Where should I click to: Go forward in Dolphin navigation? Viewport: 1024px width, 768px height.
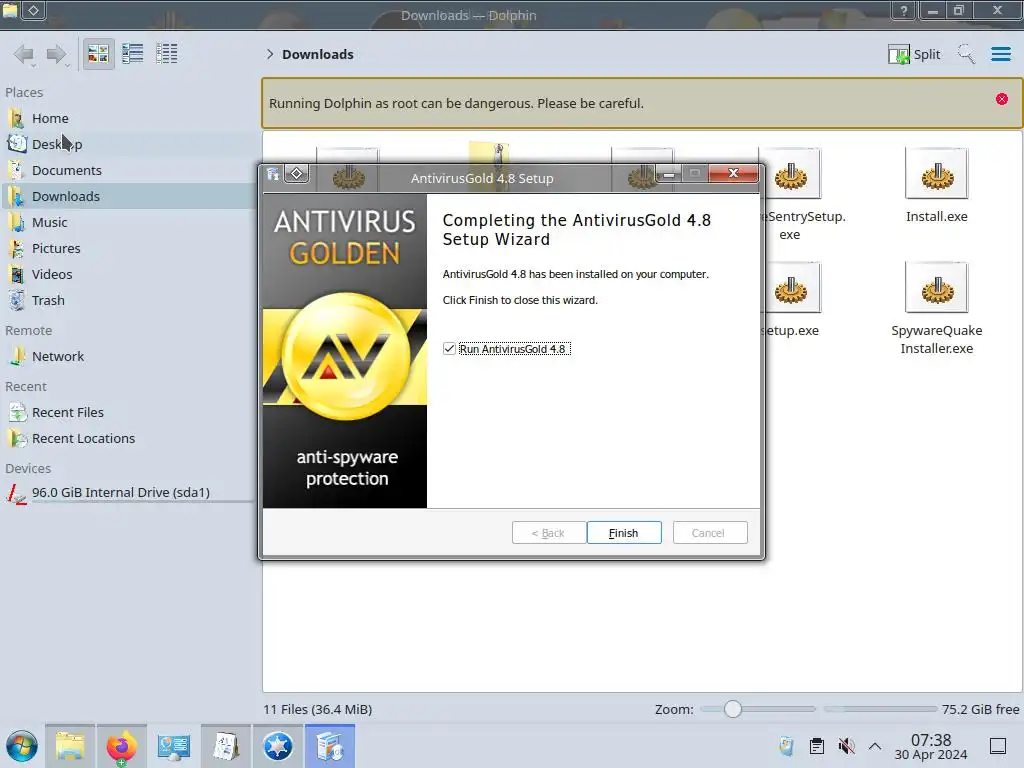click(57, 54)
